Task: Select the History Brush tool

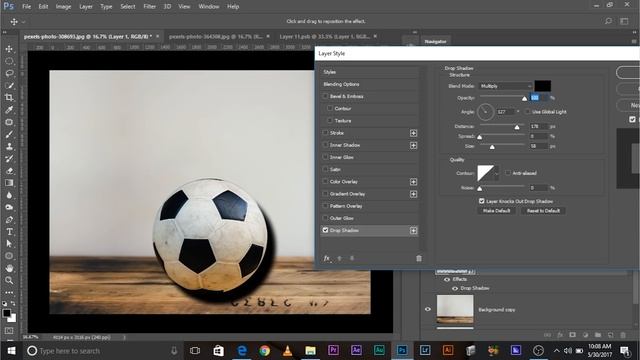Action: click(x=9, y=159)
